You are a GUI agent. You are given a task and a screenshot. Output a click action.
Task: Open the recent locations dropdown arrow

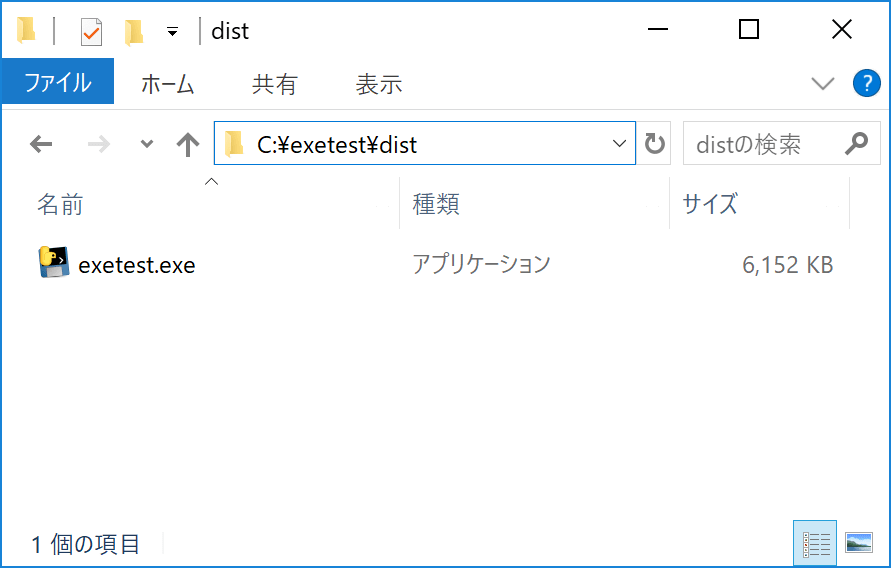pyautogui.click(x=147, y=144)
